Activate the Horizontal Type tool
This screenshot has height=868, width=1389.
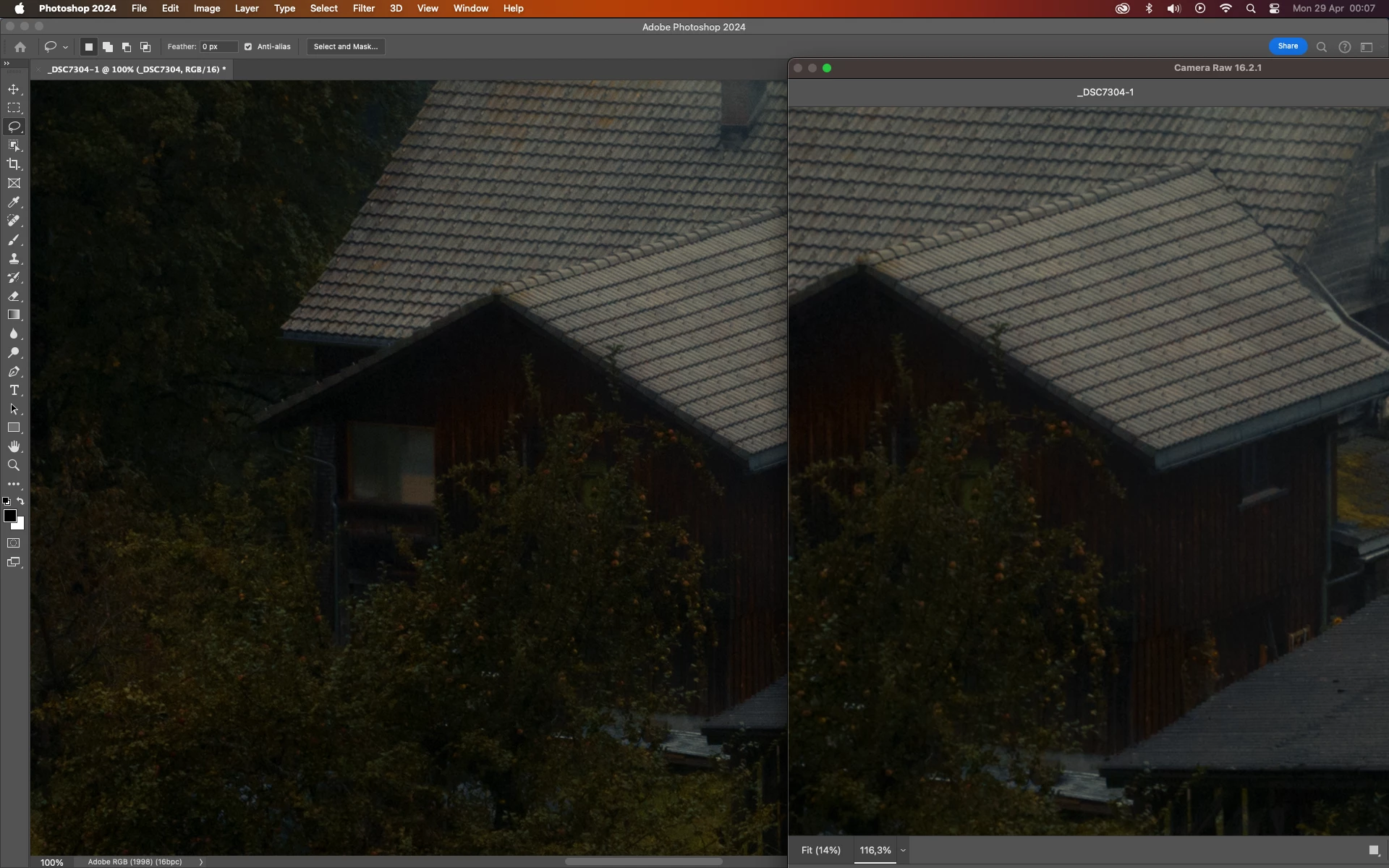[x=14, y=390]
